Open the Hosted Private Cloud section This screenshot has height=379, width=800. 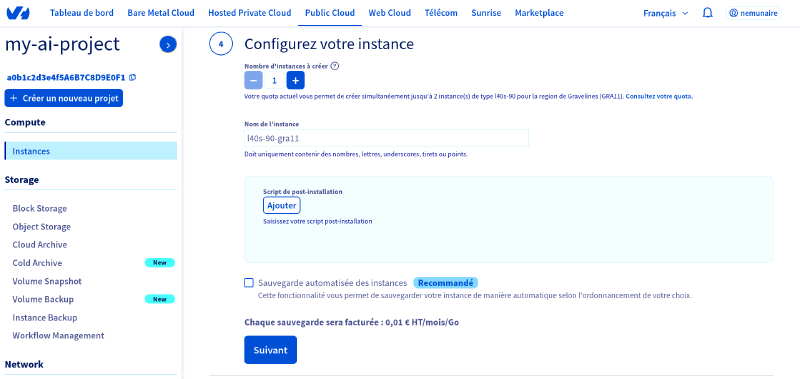[x=249, y=13]
